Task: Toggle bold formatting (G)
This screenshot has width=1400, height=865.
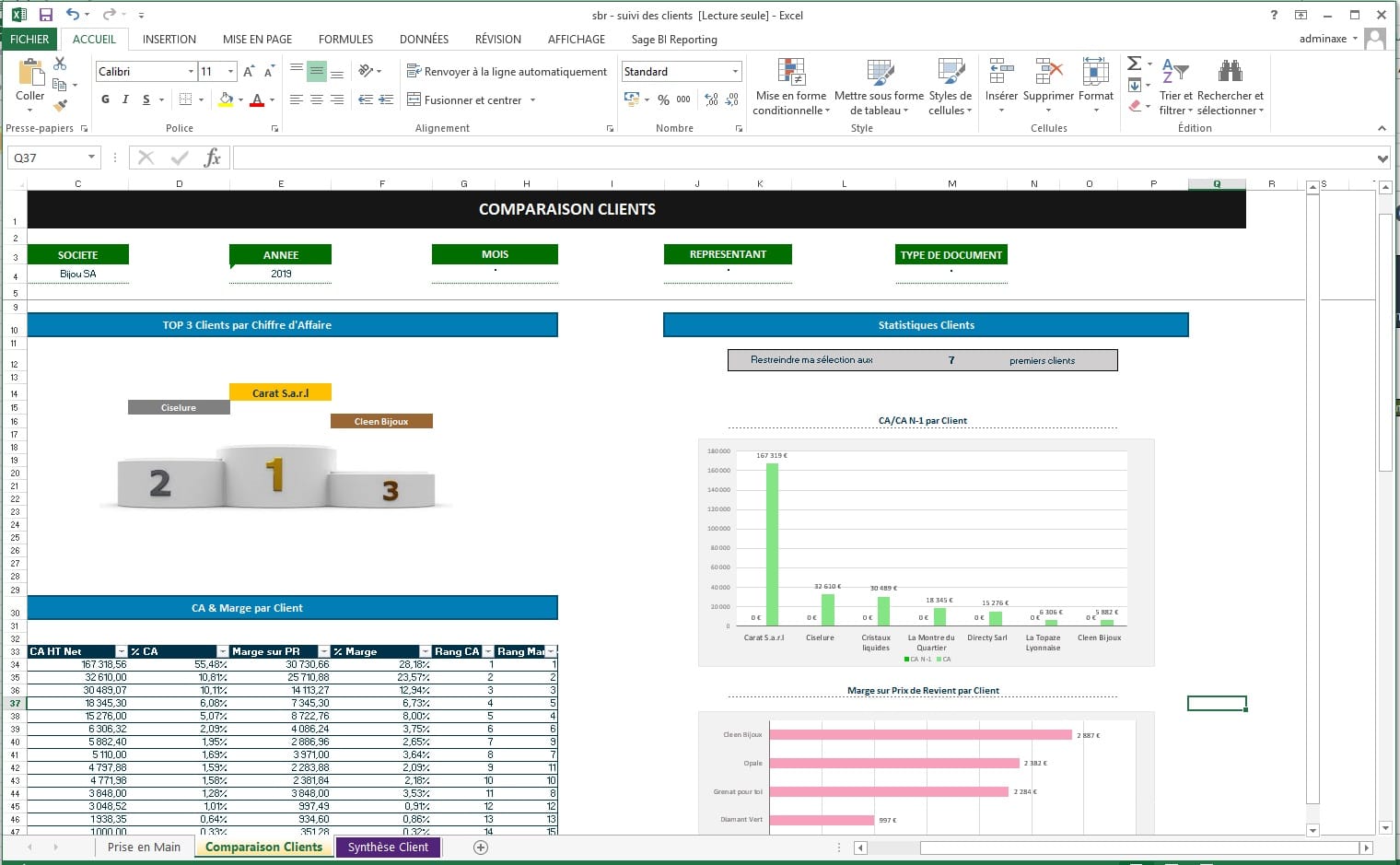Action: pyautogui.click(x=105, y=99)
